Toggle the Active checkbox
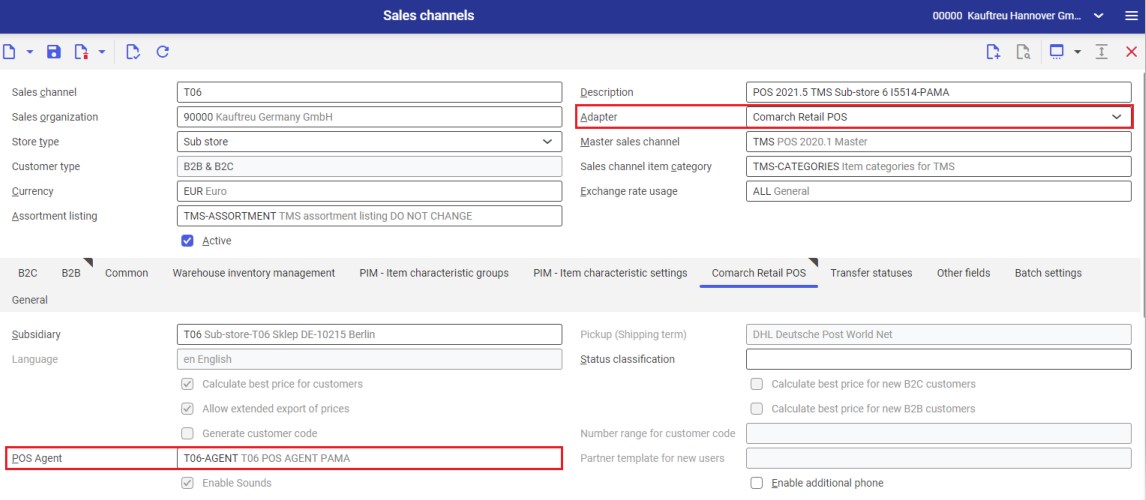This screenshot has height=500, width=1146. click(x=187, y=241)
